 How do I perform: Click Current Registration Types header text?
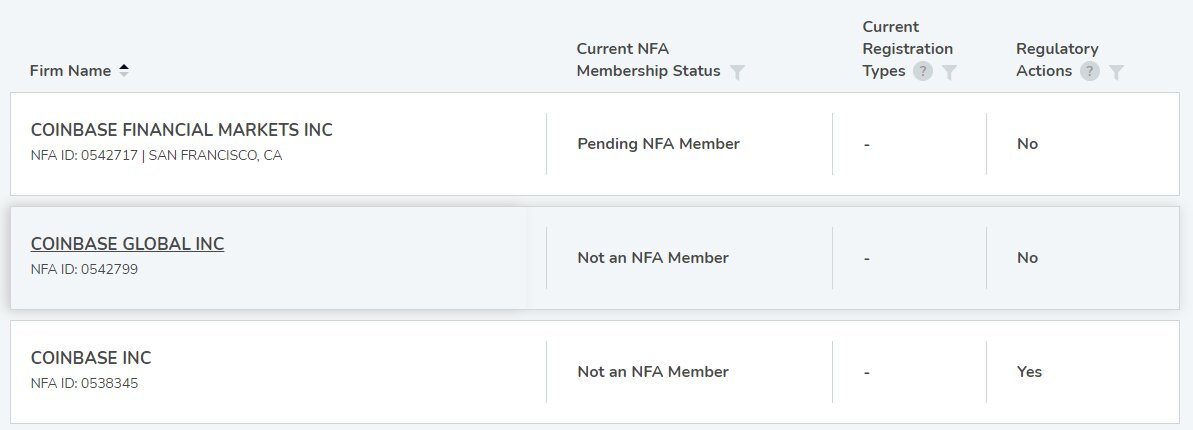point(908,49)
